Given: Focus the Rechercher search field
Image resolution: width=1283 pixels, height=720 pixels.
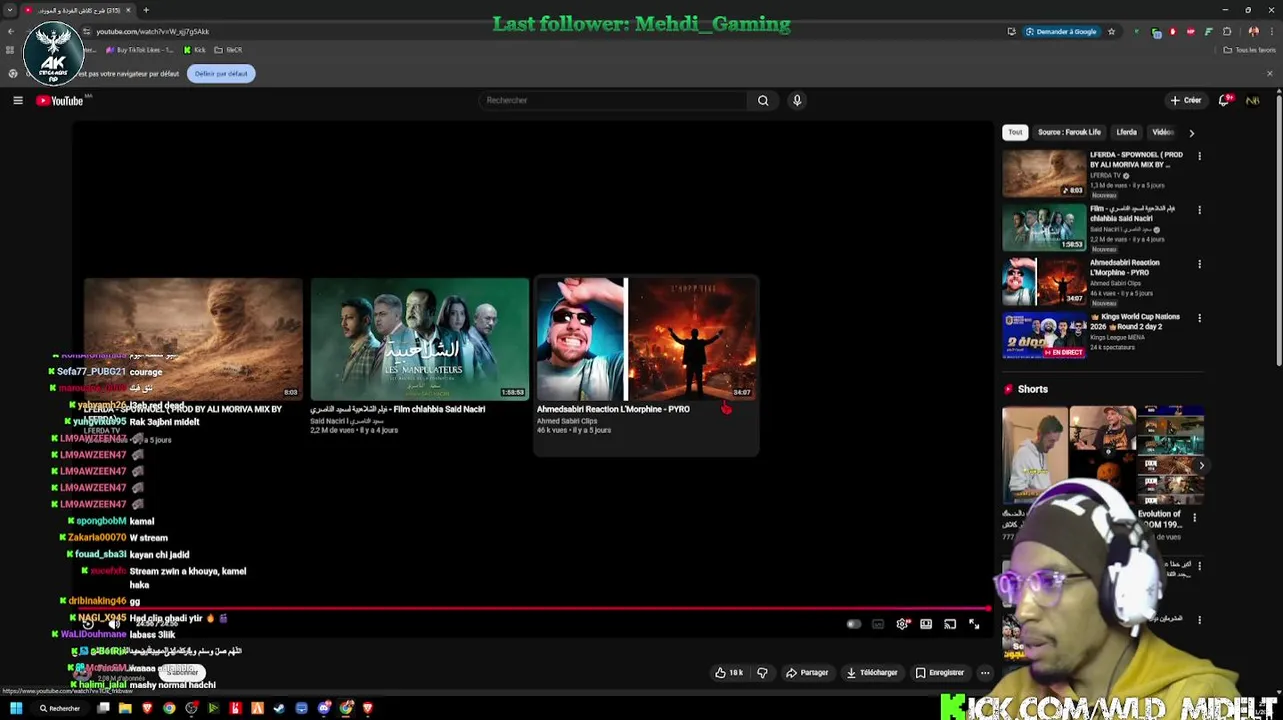Looking at the screenshot, I should click(612, 100).
